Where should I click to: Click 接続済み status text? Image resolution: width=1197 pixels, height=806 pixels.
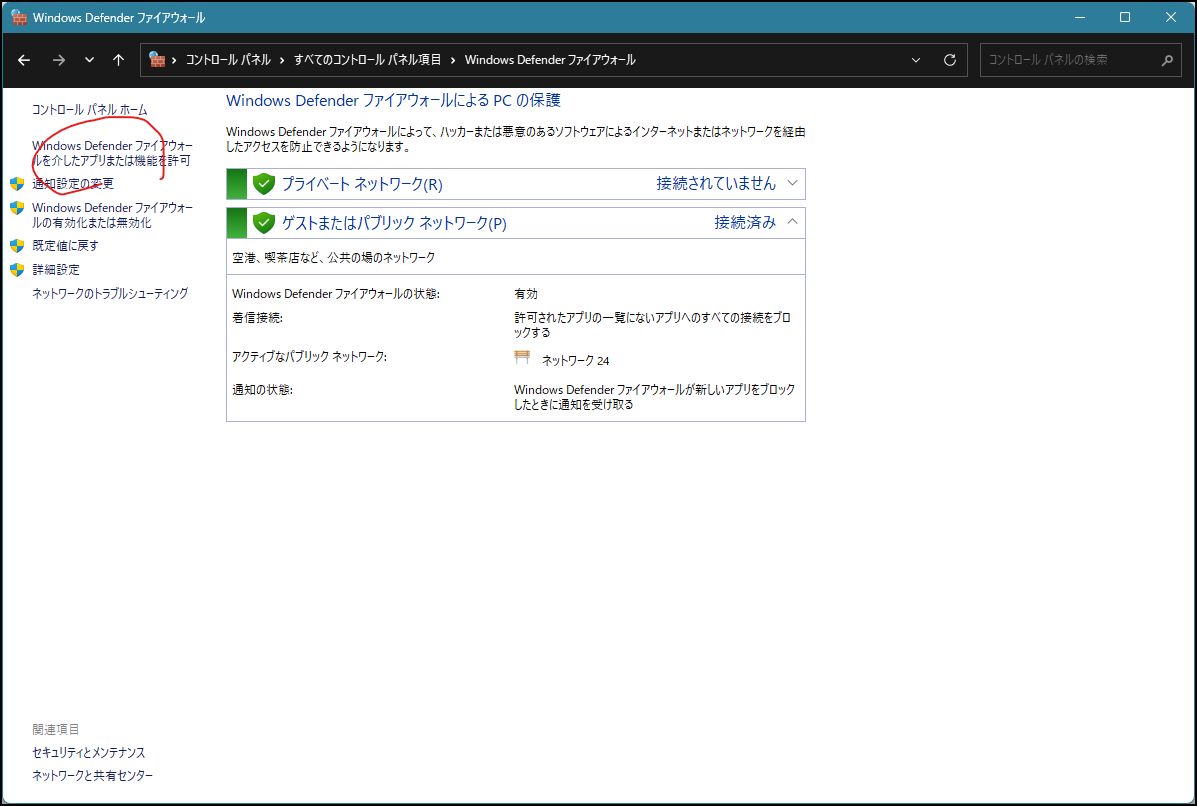(745, 222)
